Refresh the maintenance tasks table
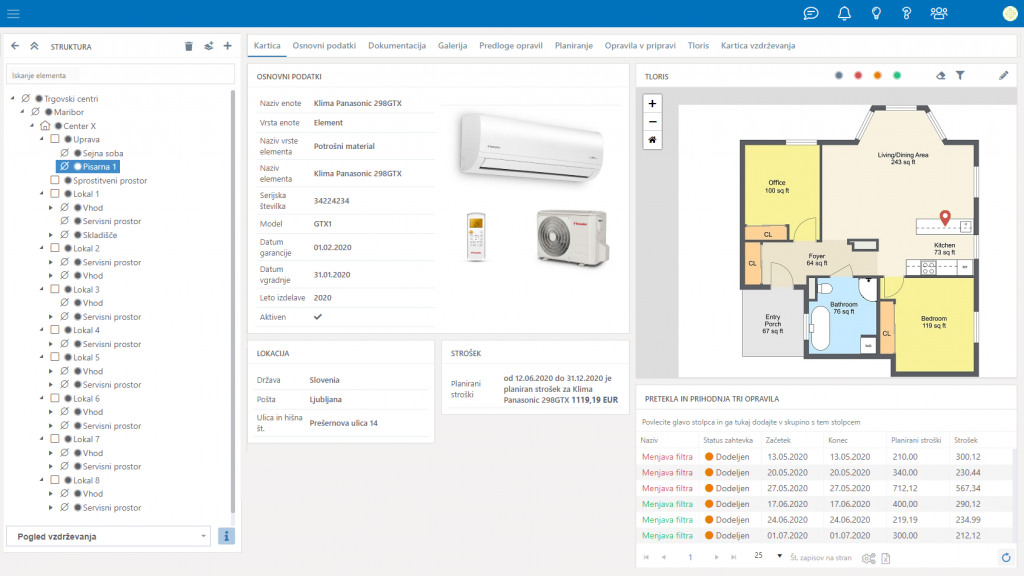1024x576 pixels. (1005, 557)
